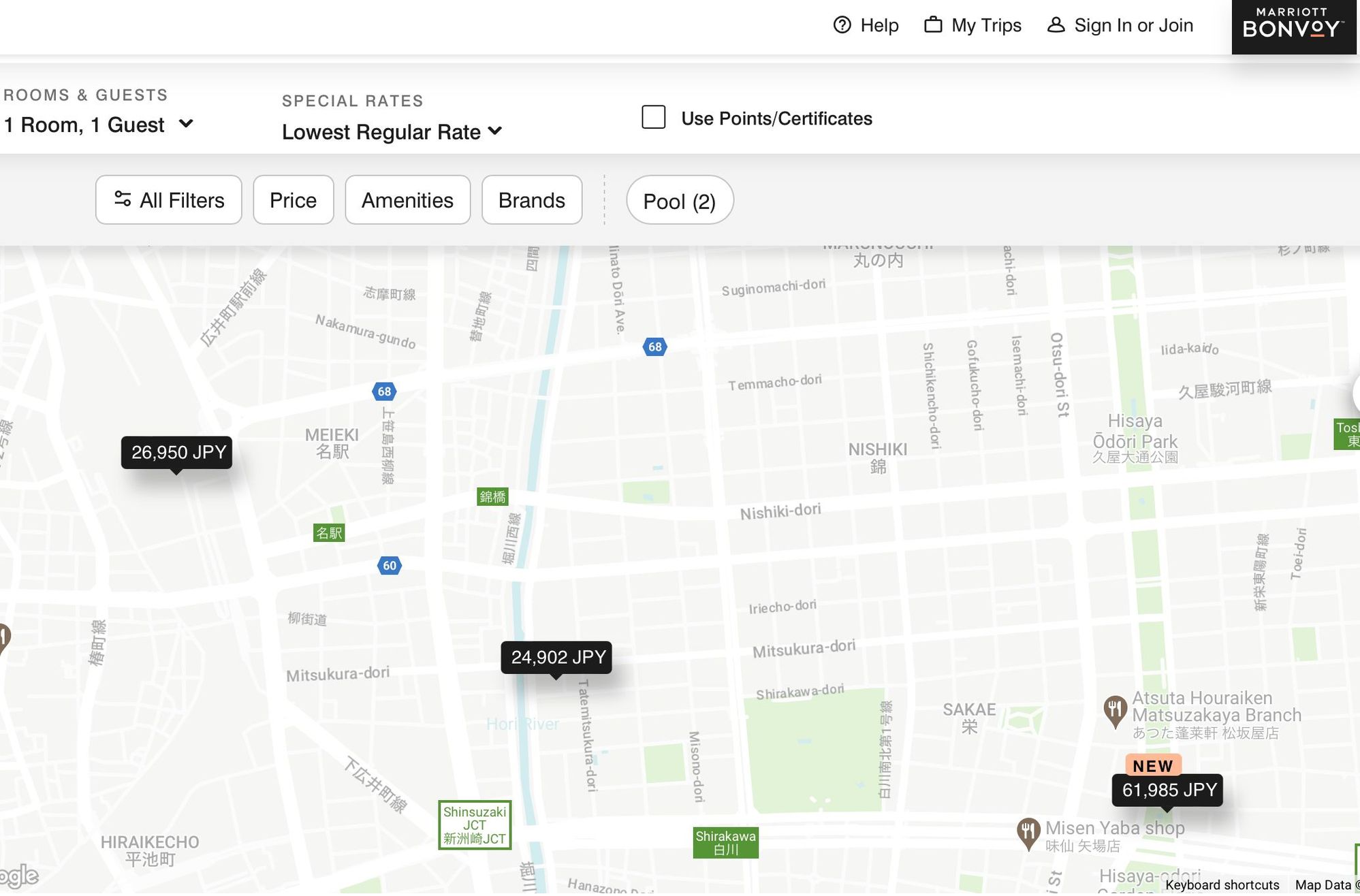Click the All Filters sliders icon
1360x896 pixels.
pyautogui.click(x=123, y=199)
